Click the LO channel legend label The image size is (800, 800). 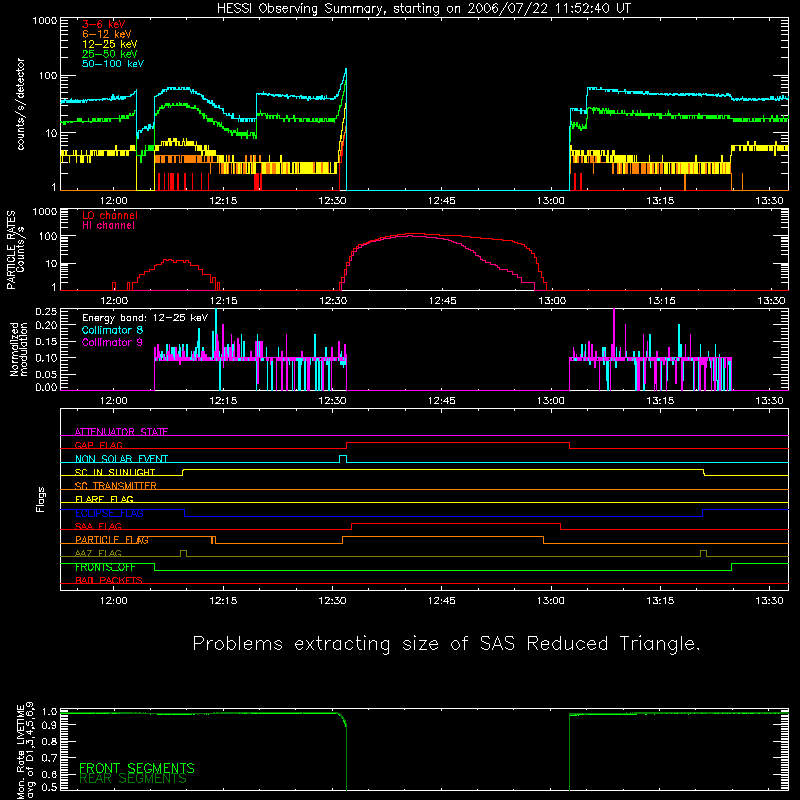click(110, 215)
